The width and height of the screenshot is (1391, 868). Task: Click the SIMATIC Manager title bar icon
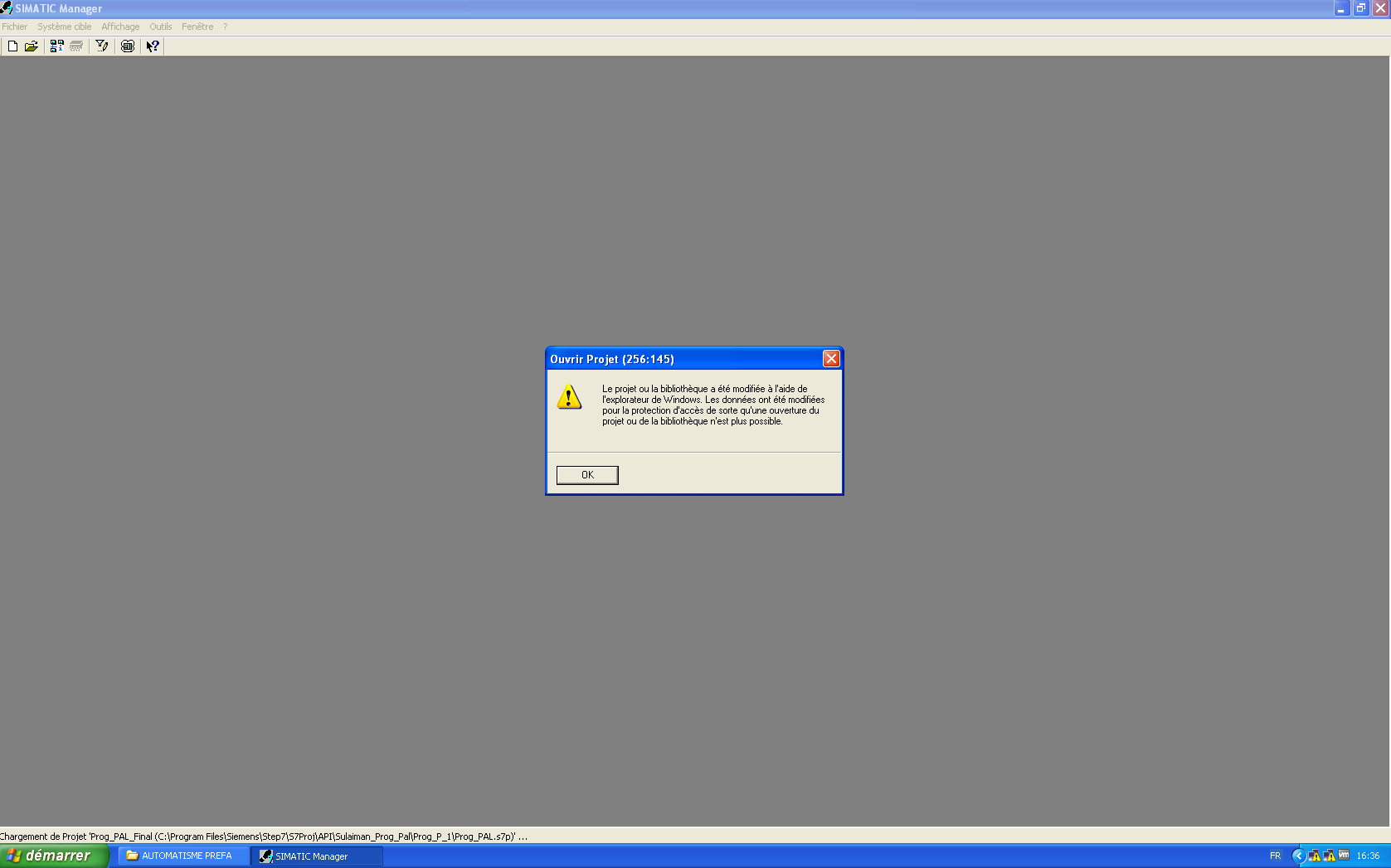[7, 8]
